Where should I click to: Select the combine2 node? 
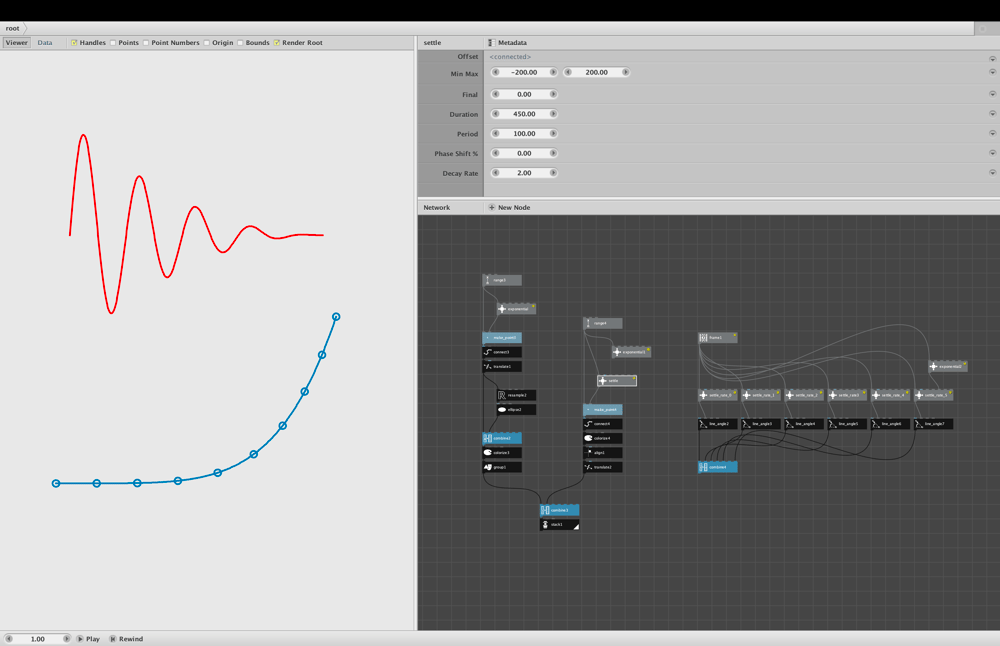tap(502, 438)
